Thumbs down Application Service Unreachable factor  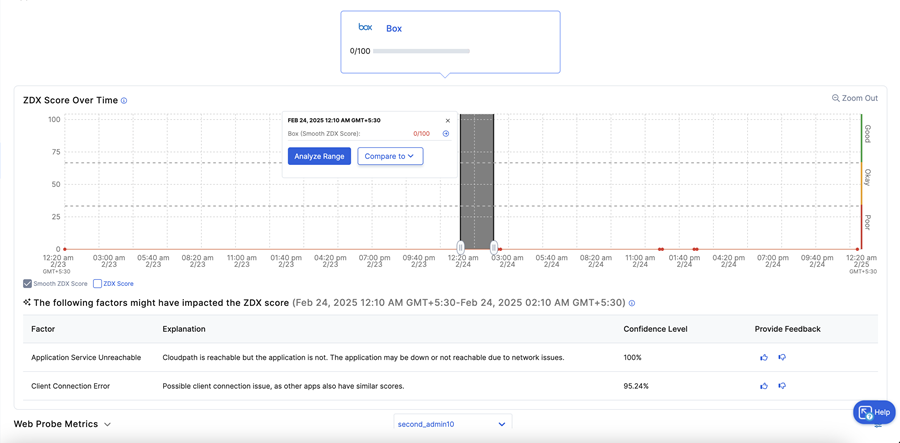(782, 357)
